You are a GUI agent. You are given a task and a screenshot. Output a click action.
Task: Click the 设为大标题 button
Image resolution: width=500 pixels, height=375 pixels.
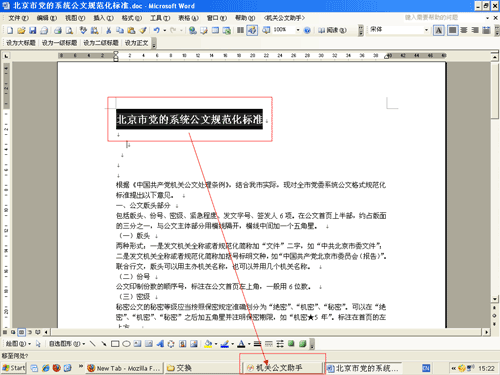[21, 43]
